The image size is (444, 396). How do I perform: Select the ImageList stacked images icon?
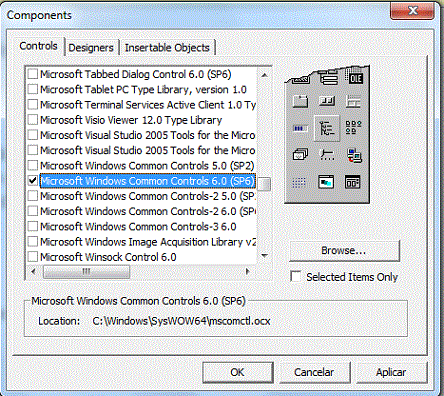point(300,155)
